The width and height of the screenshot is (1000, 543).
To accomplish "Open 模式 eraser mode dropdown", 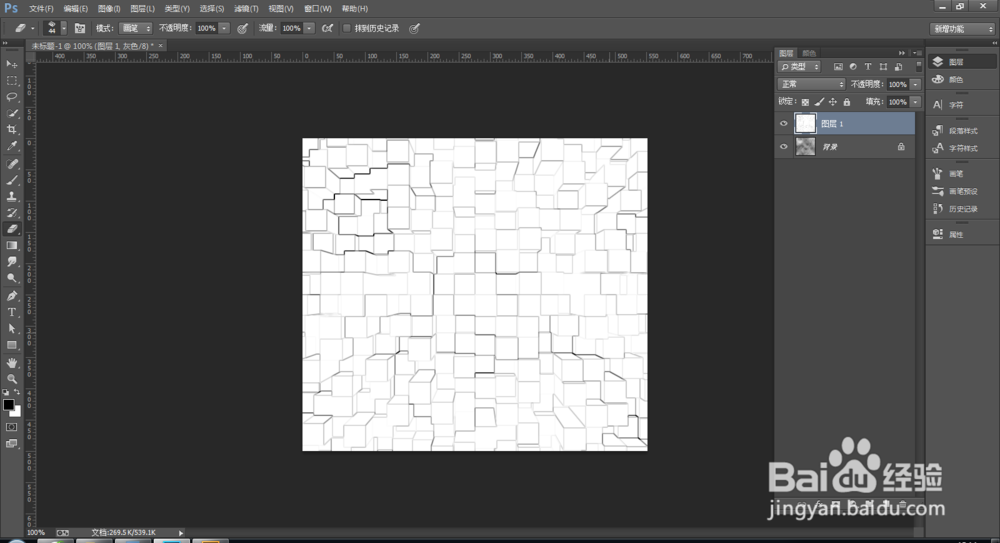I will point(136,28).
